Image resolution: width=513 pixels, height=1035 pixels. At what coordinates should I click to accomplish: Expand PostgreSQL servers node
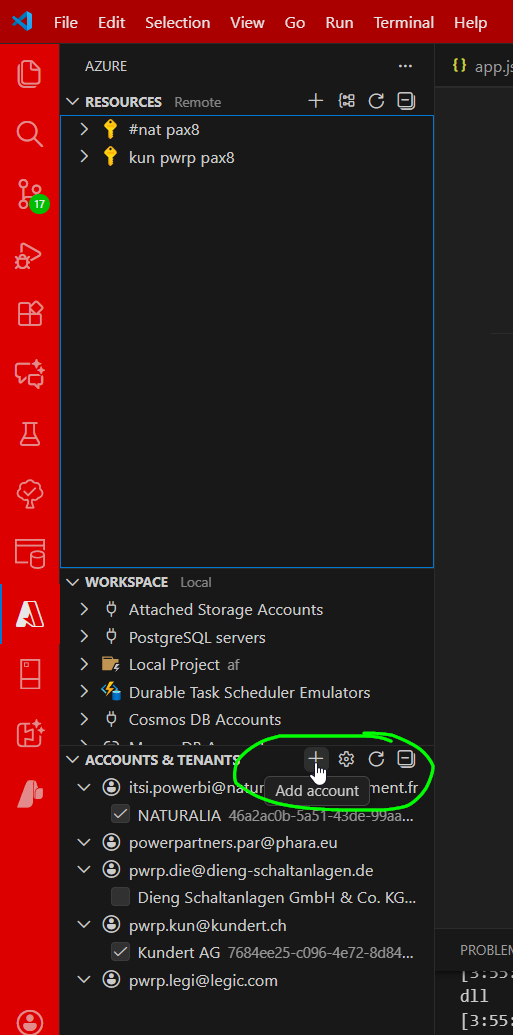[x=84, y=637]
